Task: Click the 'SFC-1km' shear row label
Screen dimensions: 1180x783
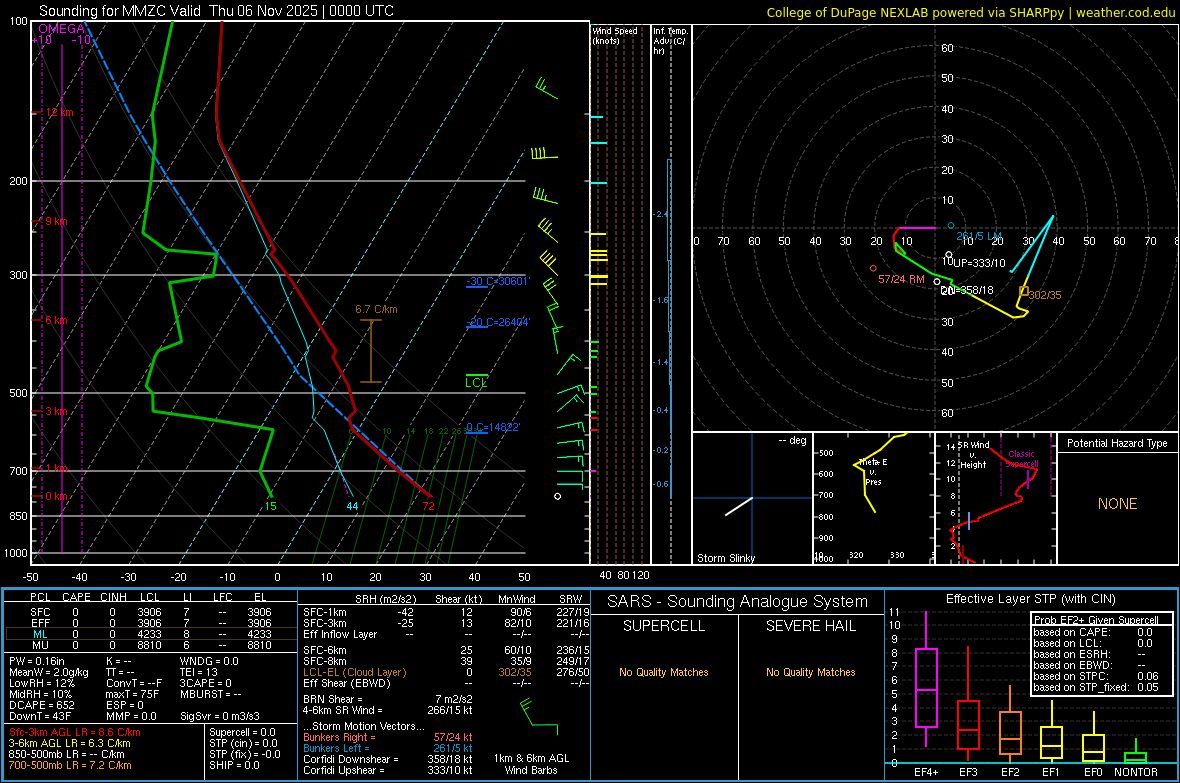Action: [x=324, y=612]
